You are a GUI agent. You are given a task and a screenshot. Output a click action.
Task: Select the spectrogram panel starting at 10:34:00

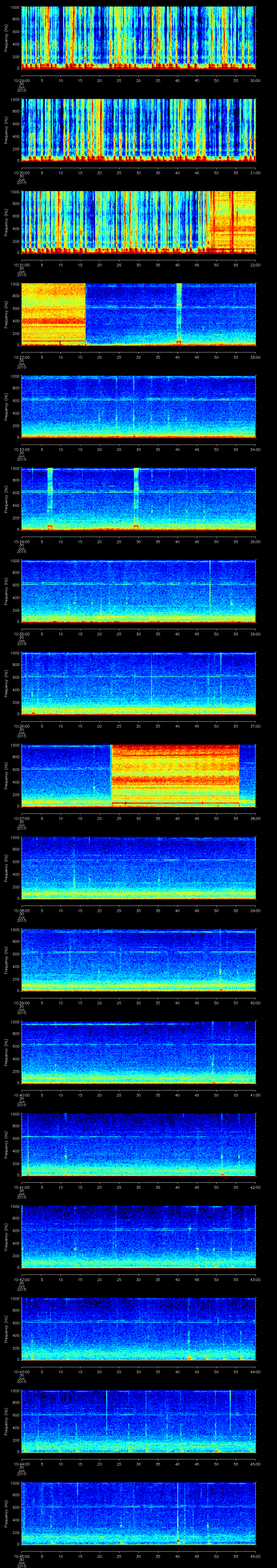[x=139, y=499]
